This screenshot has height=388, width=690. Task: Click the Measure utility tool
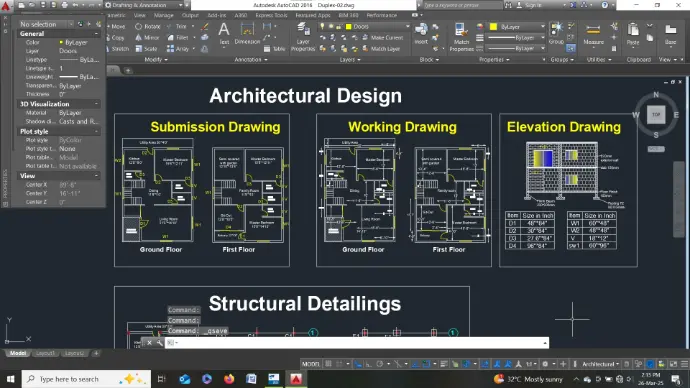[593, 35]
